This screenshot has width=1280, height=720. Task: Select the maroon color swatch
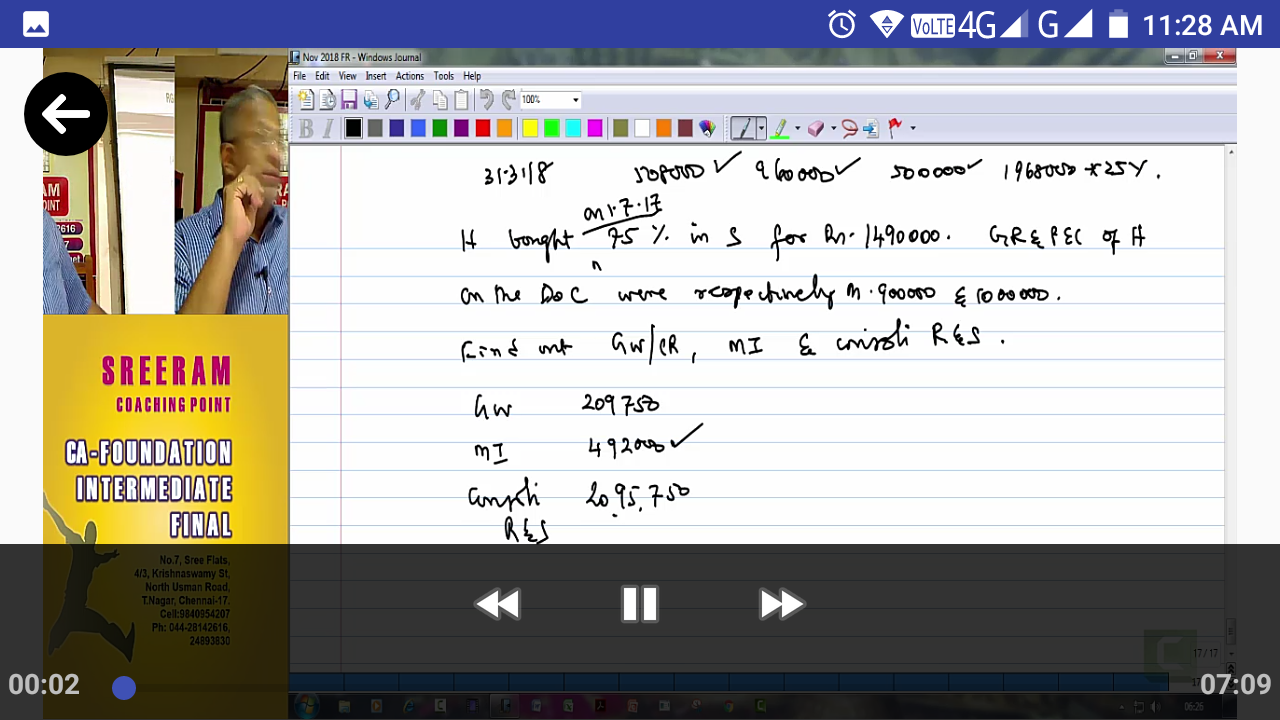tap(685, 128)
